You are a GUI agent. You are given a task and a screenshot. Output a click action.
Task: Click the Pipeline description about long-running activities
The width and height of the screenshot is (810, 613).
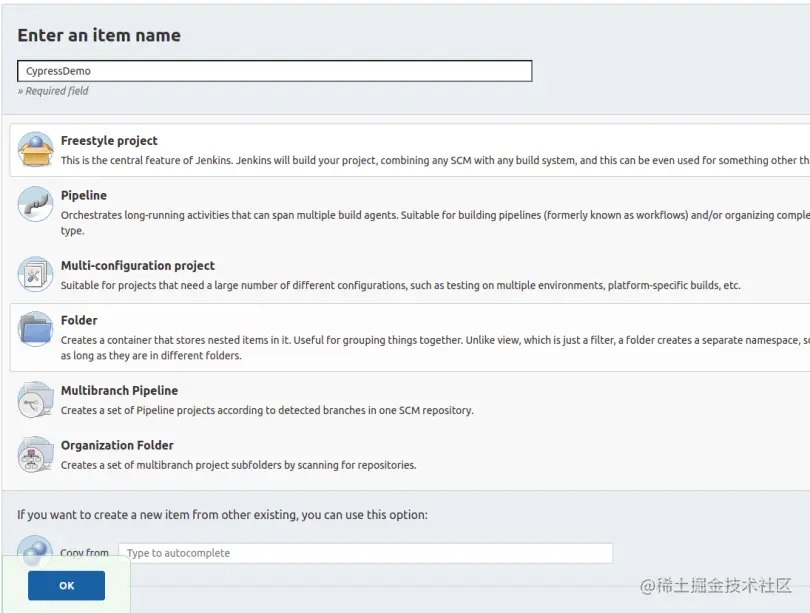click(x=435, y=223)
